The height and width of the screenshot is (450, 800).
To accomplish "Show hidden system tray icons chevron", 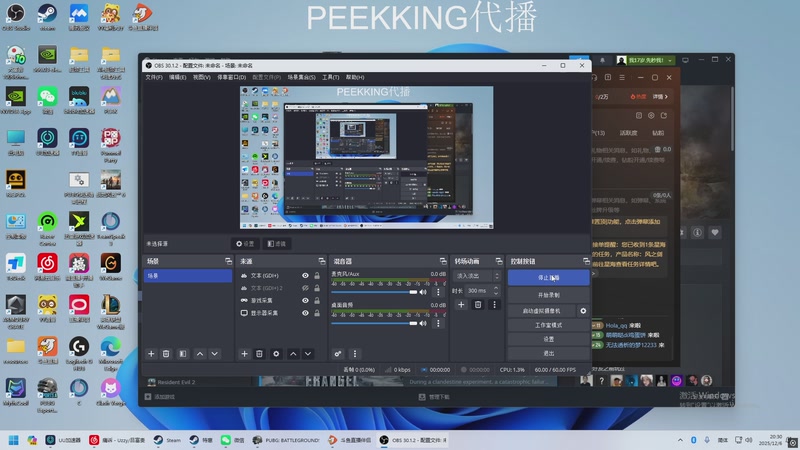I will (x=680, y=440).
